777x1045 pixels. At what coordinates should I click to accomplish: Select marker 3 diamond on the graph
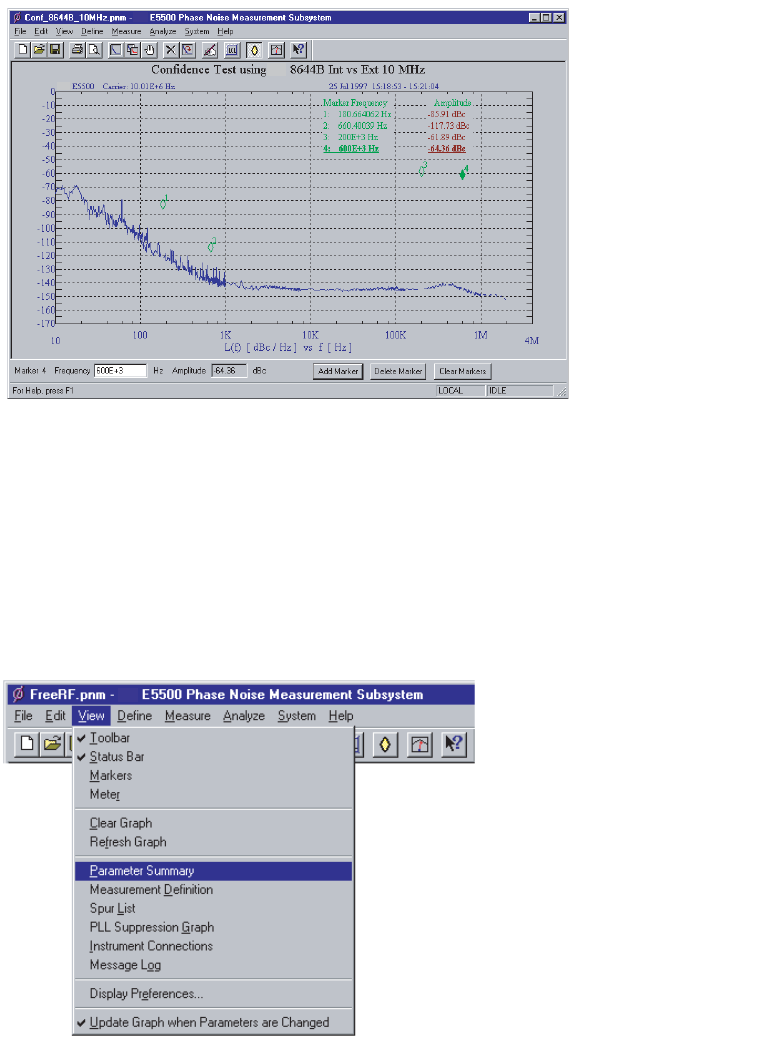click(x=422, y=170)
